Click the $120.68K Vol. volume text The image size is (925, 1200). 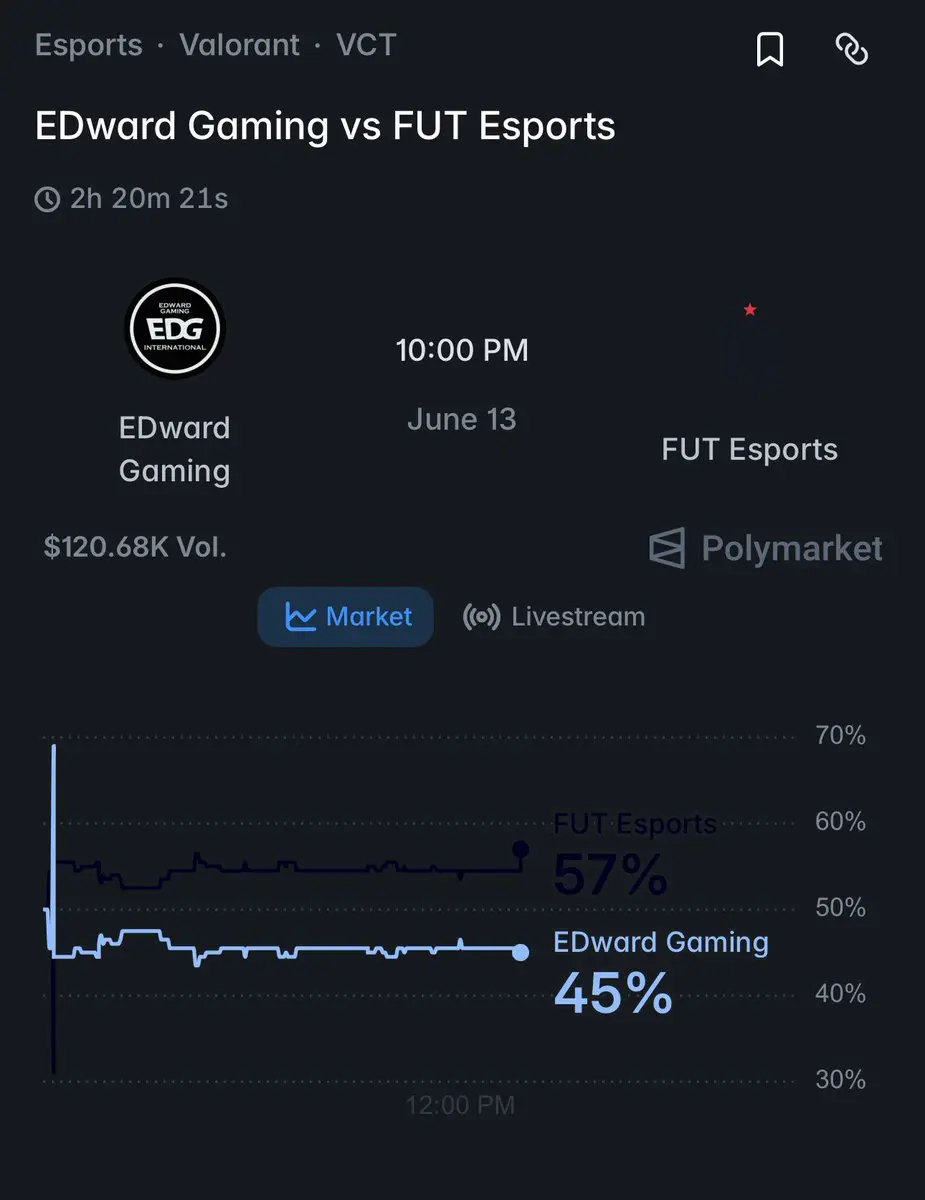136,548
